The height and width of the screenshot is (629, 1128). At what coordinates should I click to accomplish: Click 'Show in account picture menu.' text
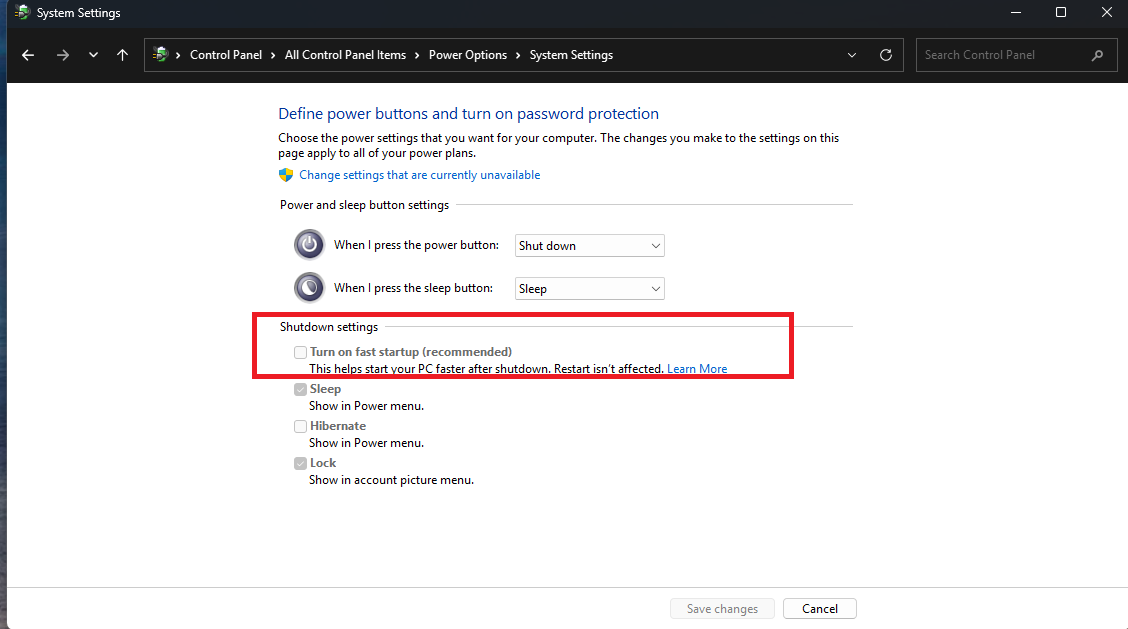click(391, 480)
